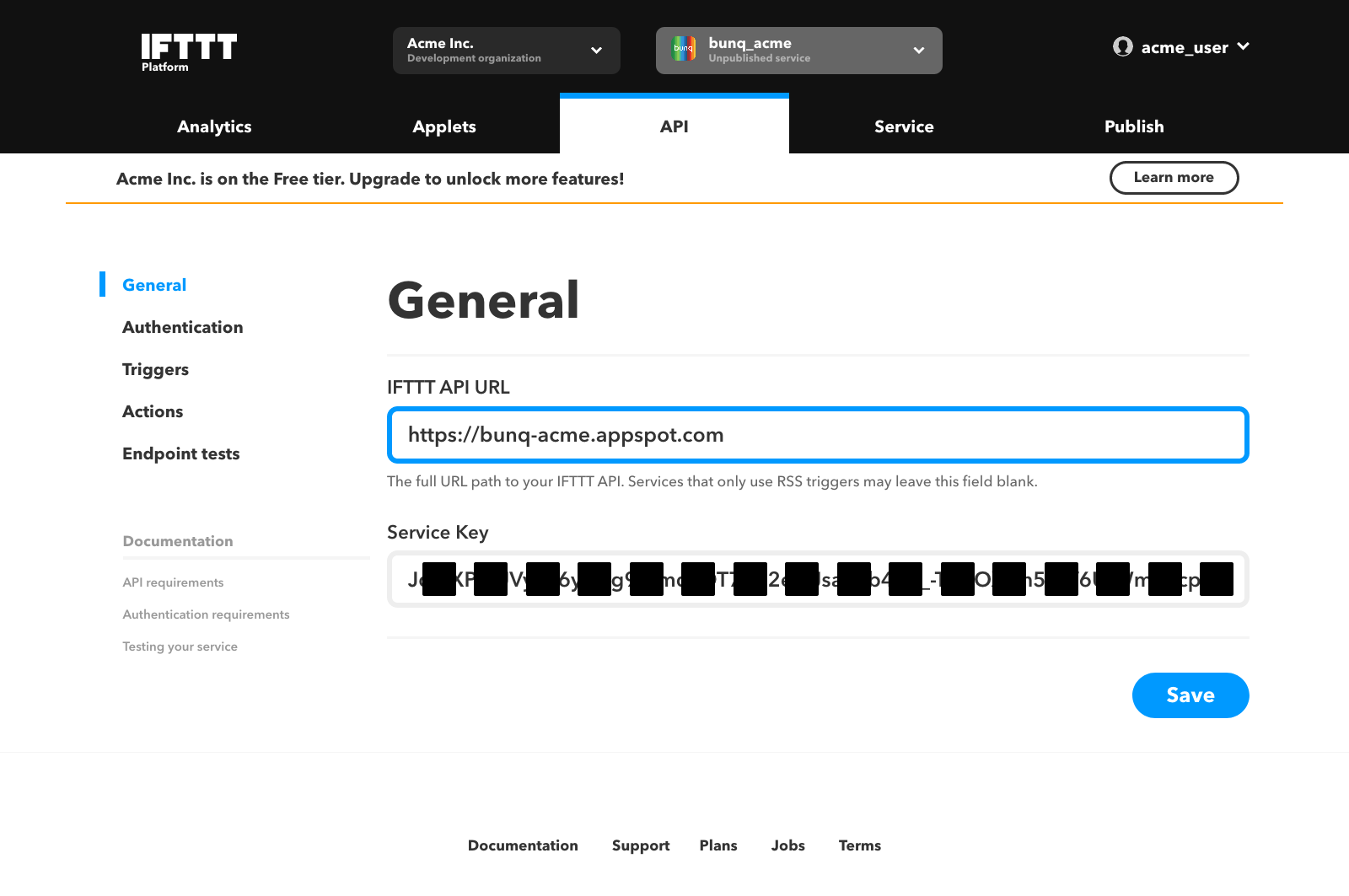Image resolution: width=1349 pixels, height=896 pixels.
Task: Select the API tab
Action: (674, 124)
